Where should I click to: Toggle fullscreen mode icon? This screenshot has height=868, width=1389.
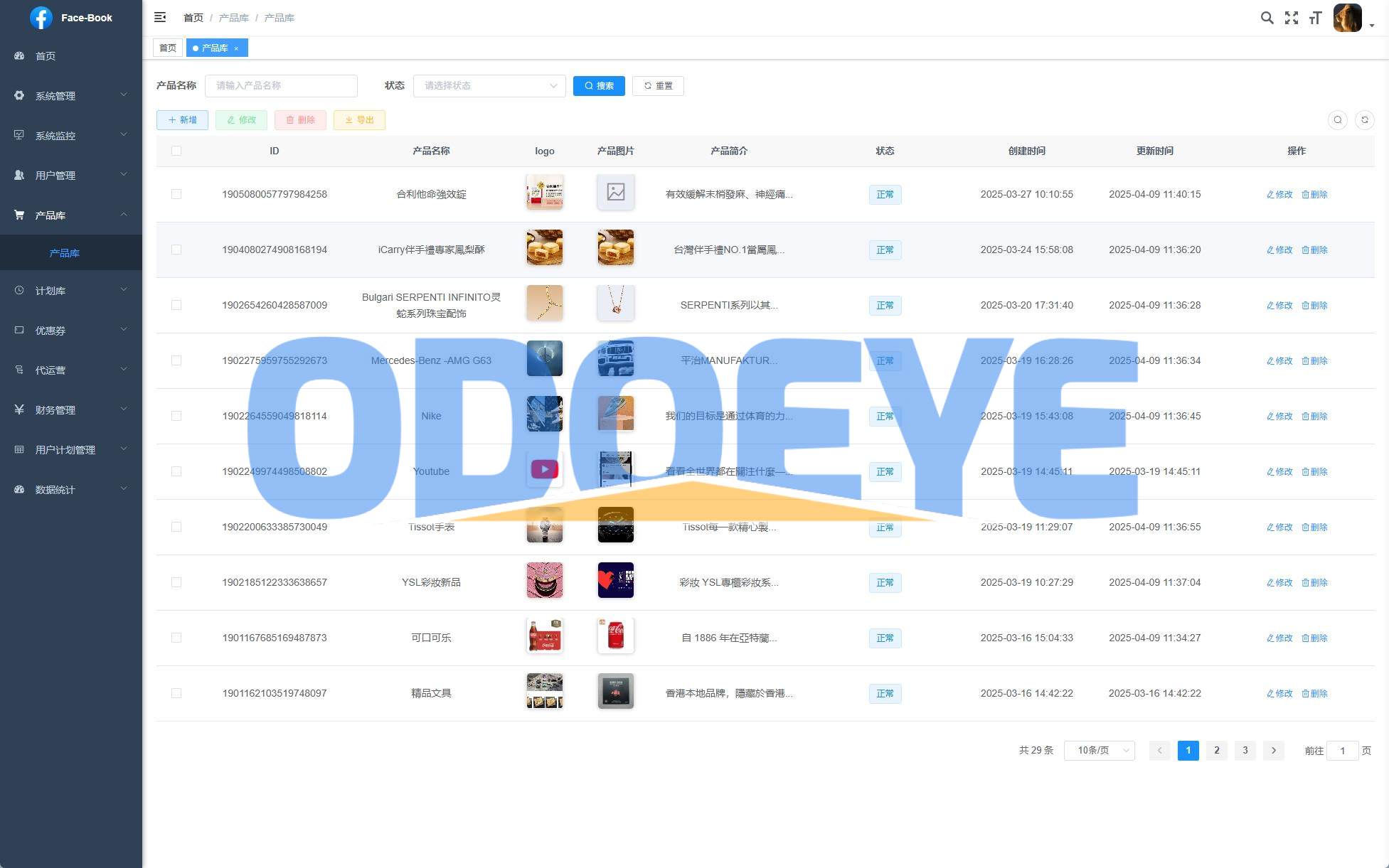tap(1291, 18)
